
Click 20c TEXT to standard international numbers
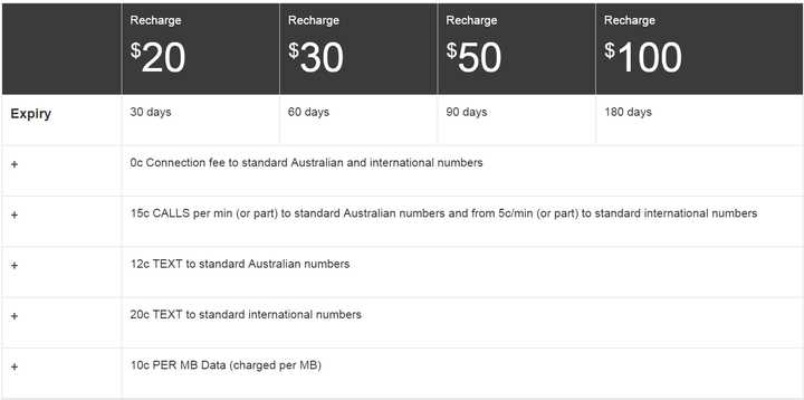[x=246, y=314]
